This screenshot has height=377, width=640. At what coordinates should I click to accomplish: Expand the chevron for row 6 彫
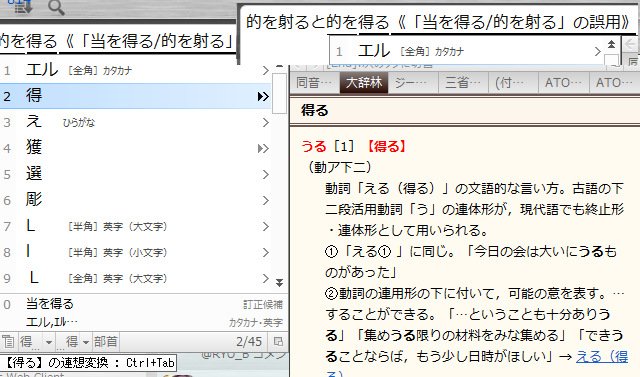(266, 200)
